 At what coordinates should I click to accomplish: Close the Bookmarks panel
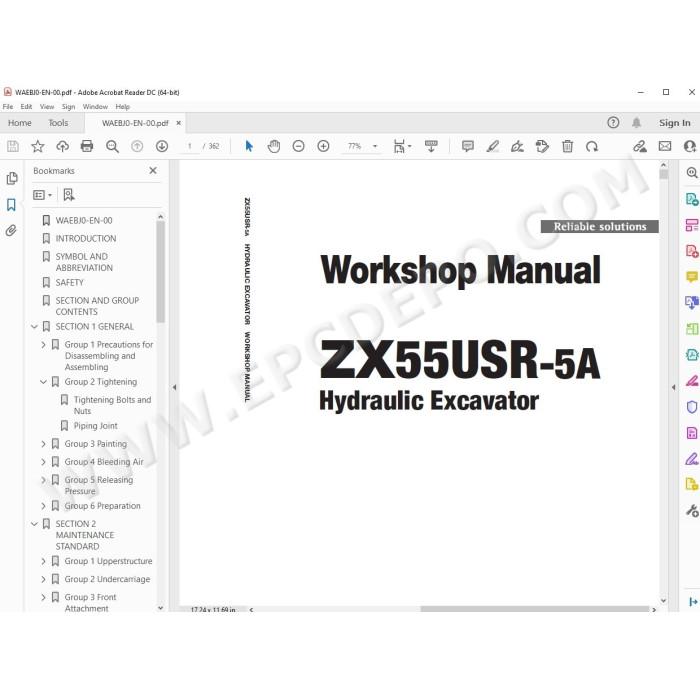click(153, 171)
